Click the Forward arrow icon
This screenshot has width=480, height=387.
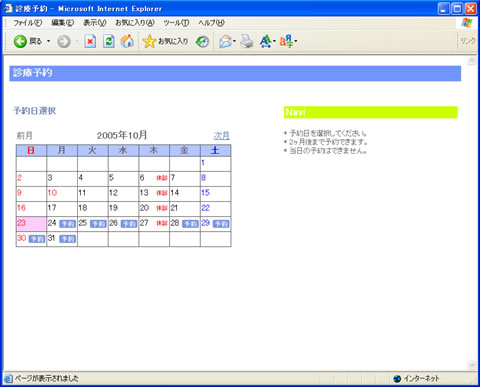coord(64,42)
